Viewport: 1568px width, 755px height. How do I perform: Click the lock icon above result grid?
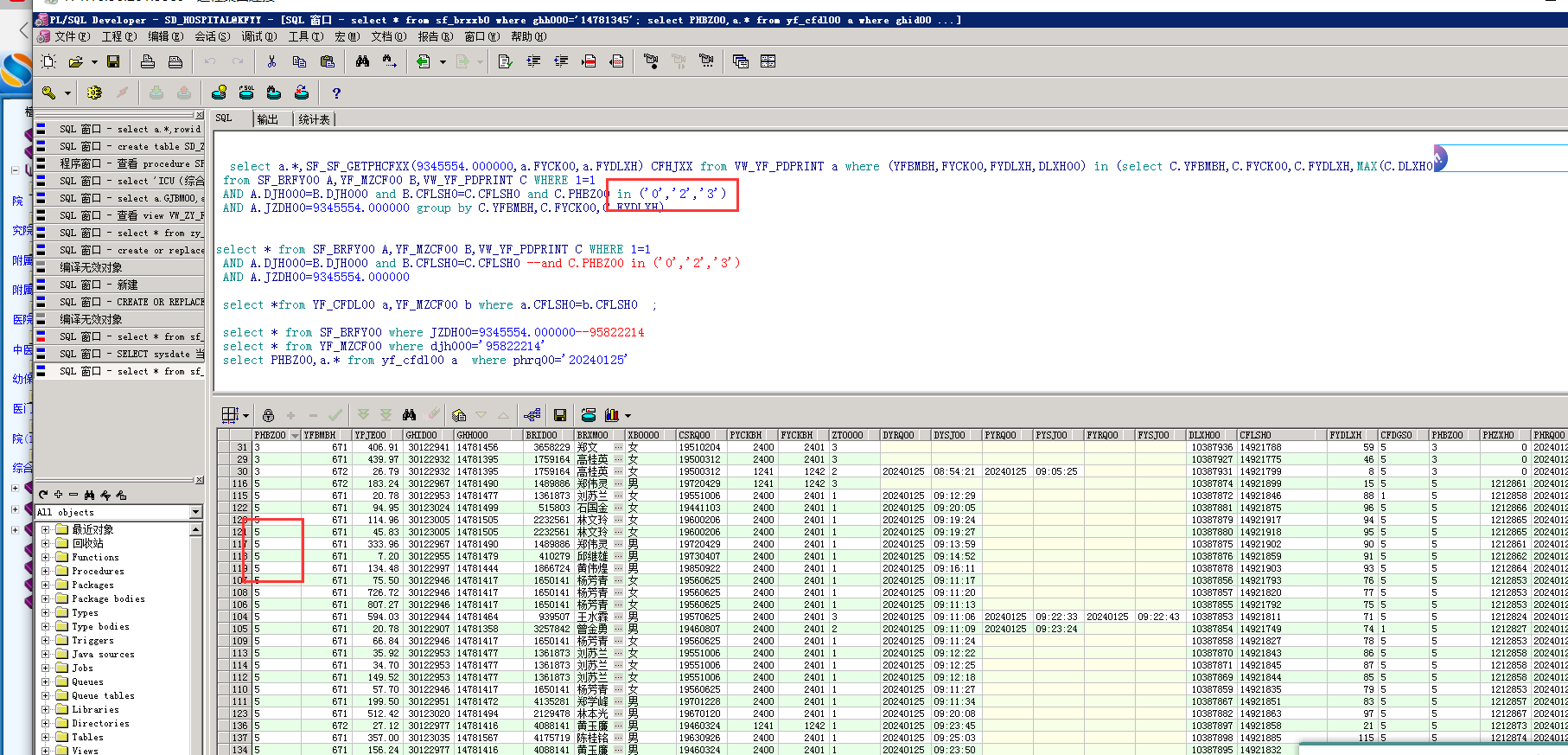tap(268, 415)
